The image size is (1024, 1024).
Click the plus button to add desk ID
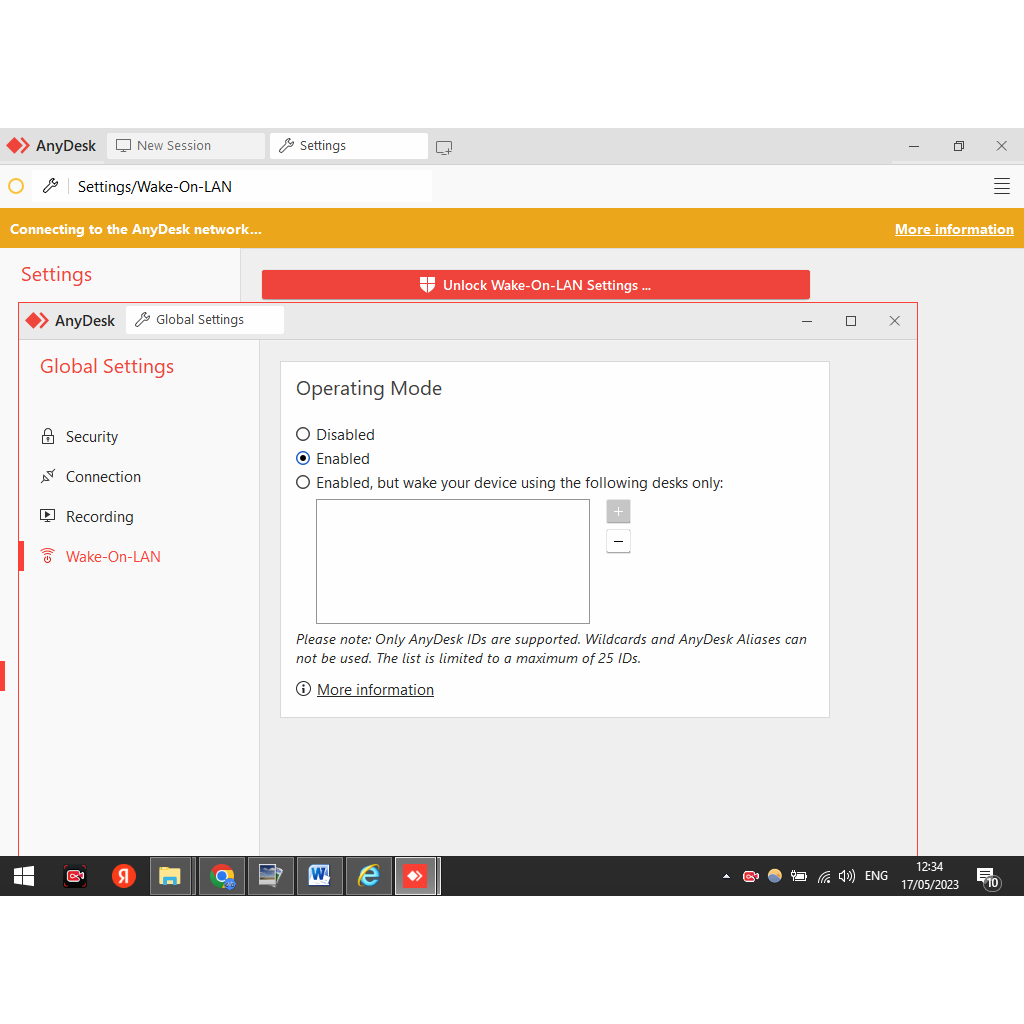(x=618, y=512)
